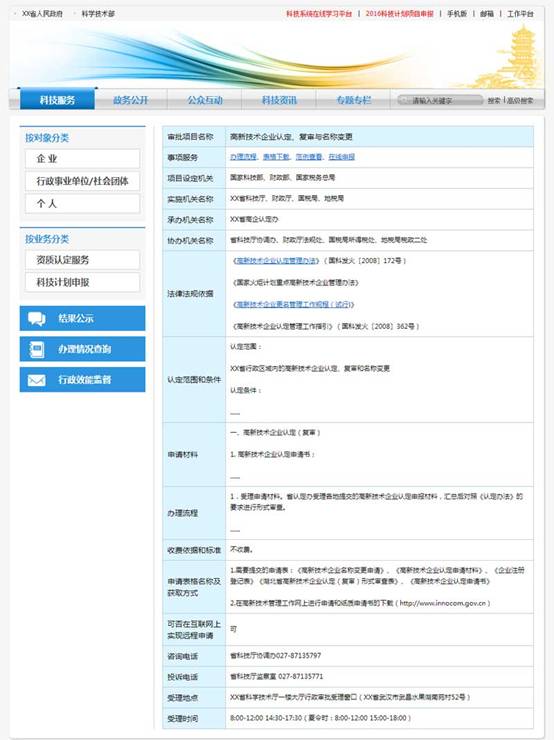Open the 工作平台 link
This screenshot has width=554, height=740.
click(x=520, y=14)
